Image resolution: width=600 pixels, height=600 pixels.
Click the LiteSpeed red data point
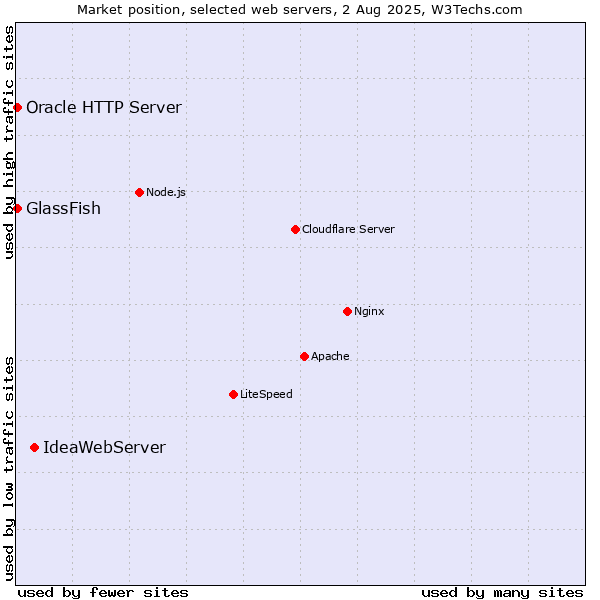point(233,395)
